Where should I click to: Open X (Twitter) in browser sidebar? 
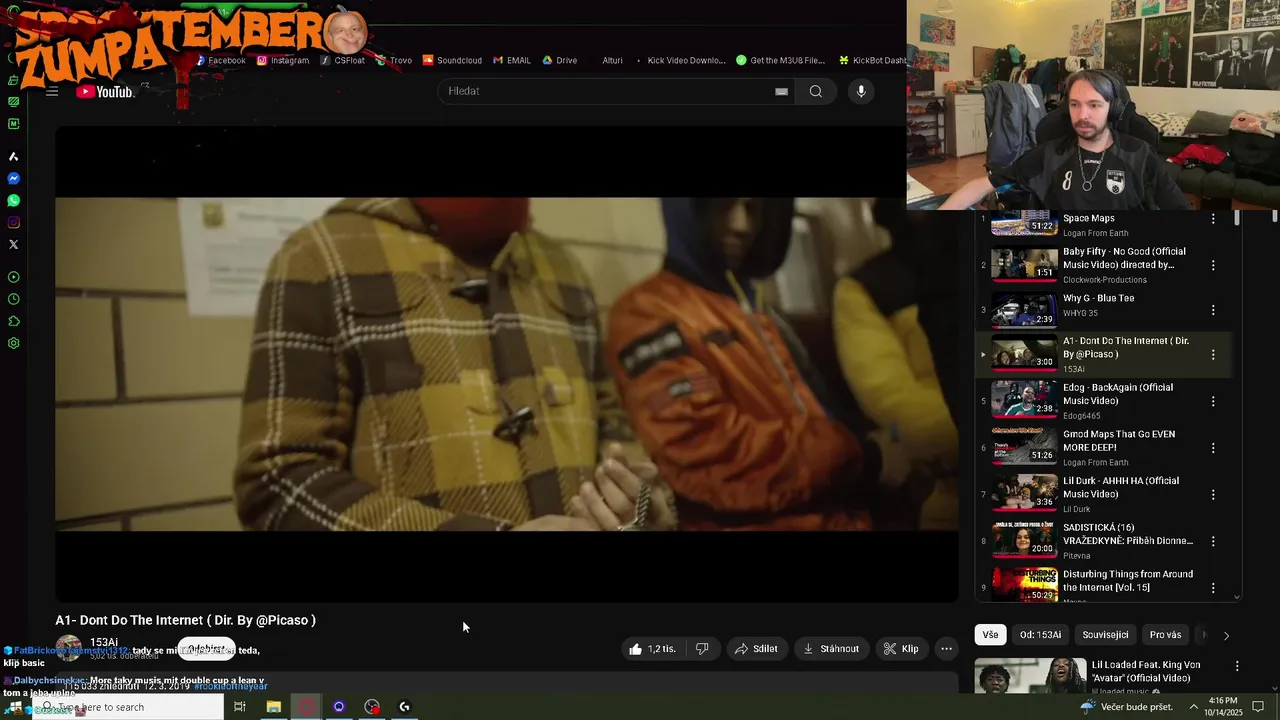click(13, 245)
